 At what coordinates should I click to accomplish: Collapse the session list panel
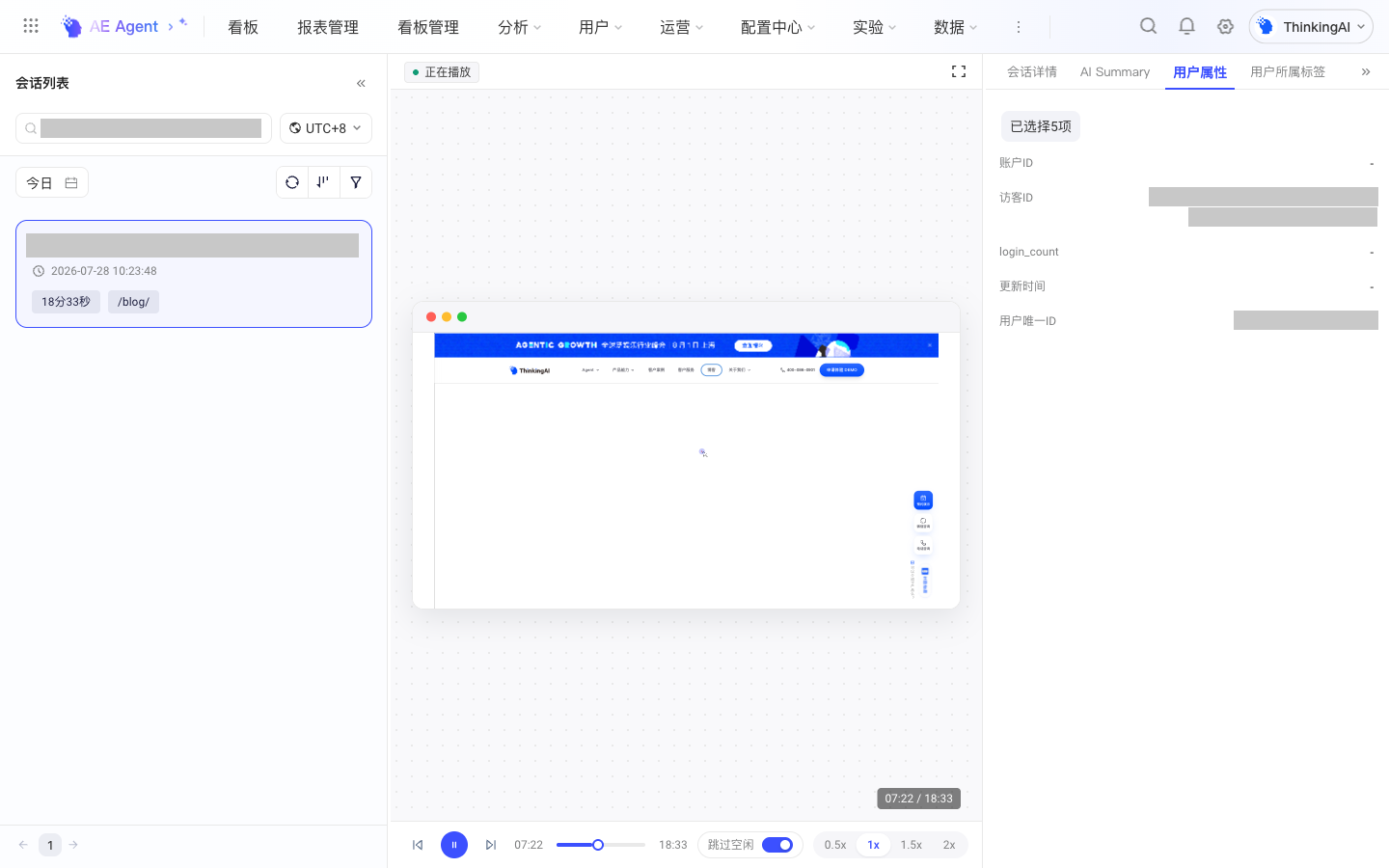361,83
